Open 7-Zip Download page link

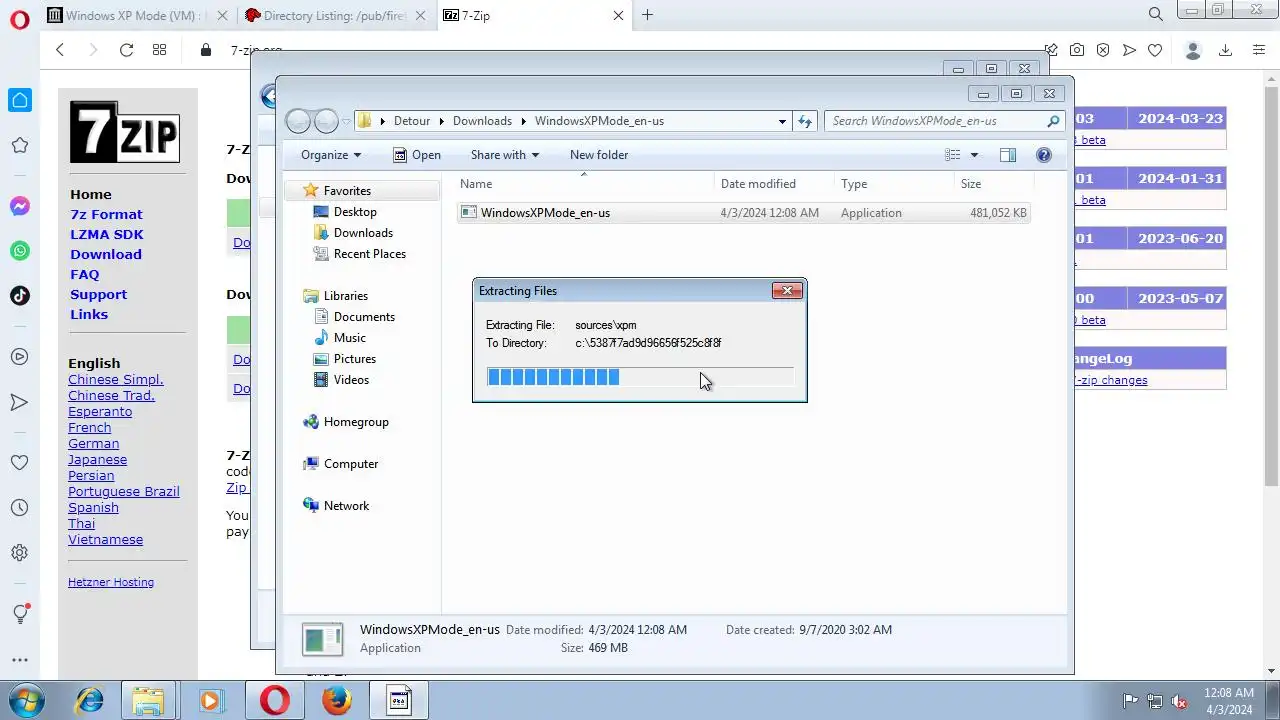(106, 254)
